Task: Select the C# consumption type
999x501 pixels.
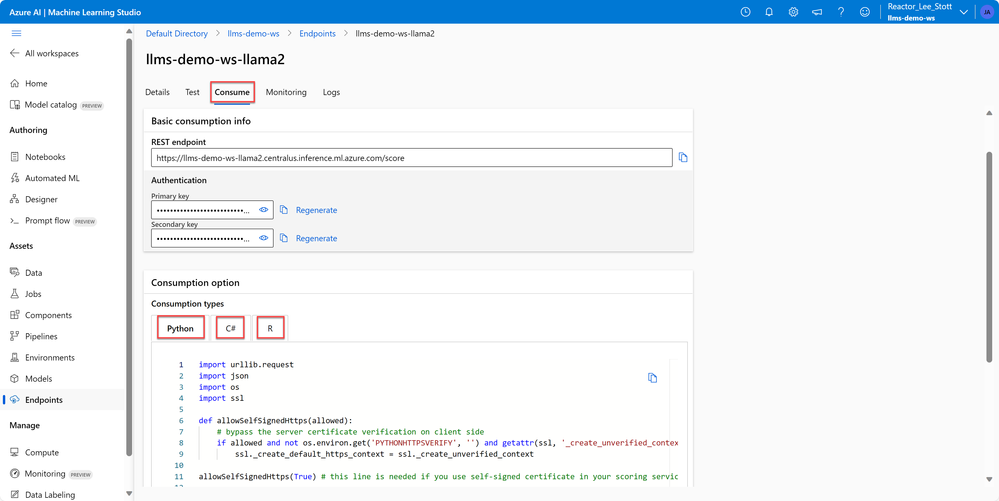Action: (x=231, y=329)
